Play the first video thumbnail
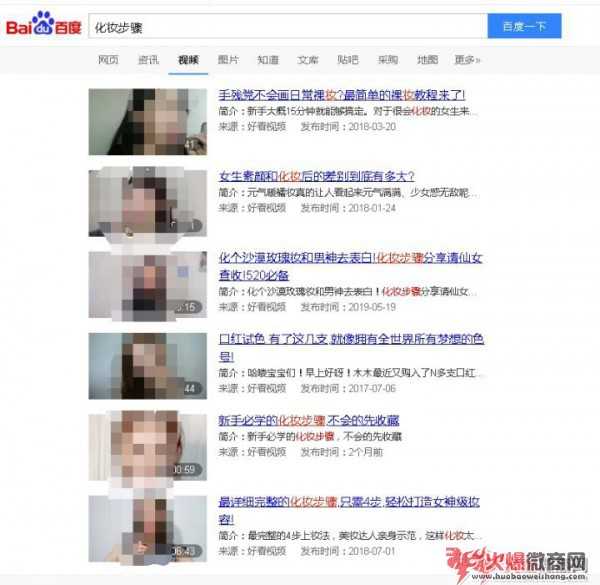The image size is (600, 585). [148, 122]
